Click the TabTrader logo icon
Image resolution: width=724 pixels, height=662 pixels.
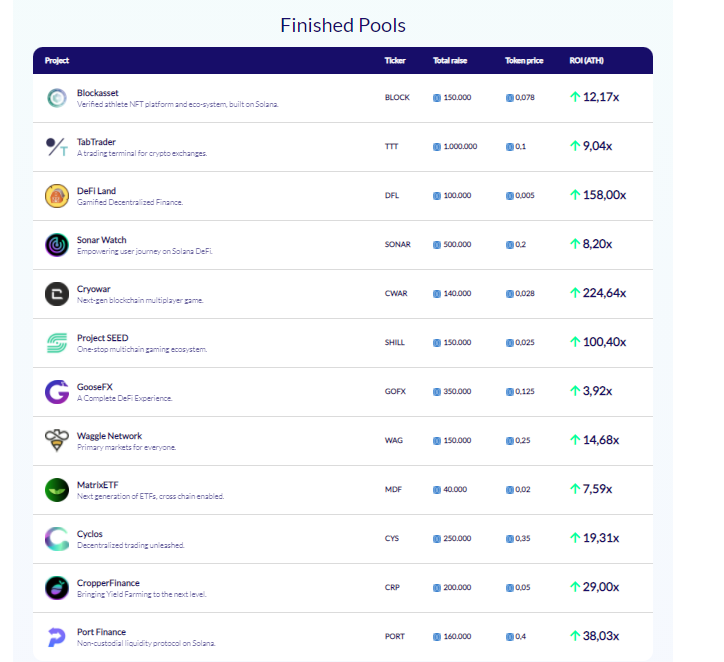click(57, 147)
